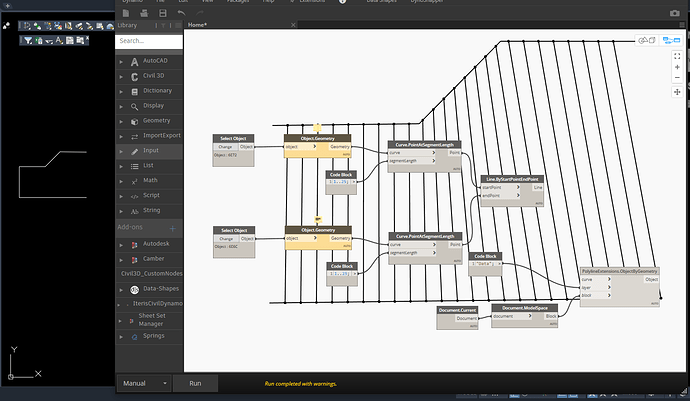Expand the Autodesk add-on package
The image size is (690, 401).
[149, 244]
